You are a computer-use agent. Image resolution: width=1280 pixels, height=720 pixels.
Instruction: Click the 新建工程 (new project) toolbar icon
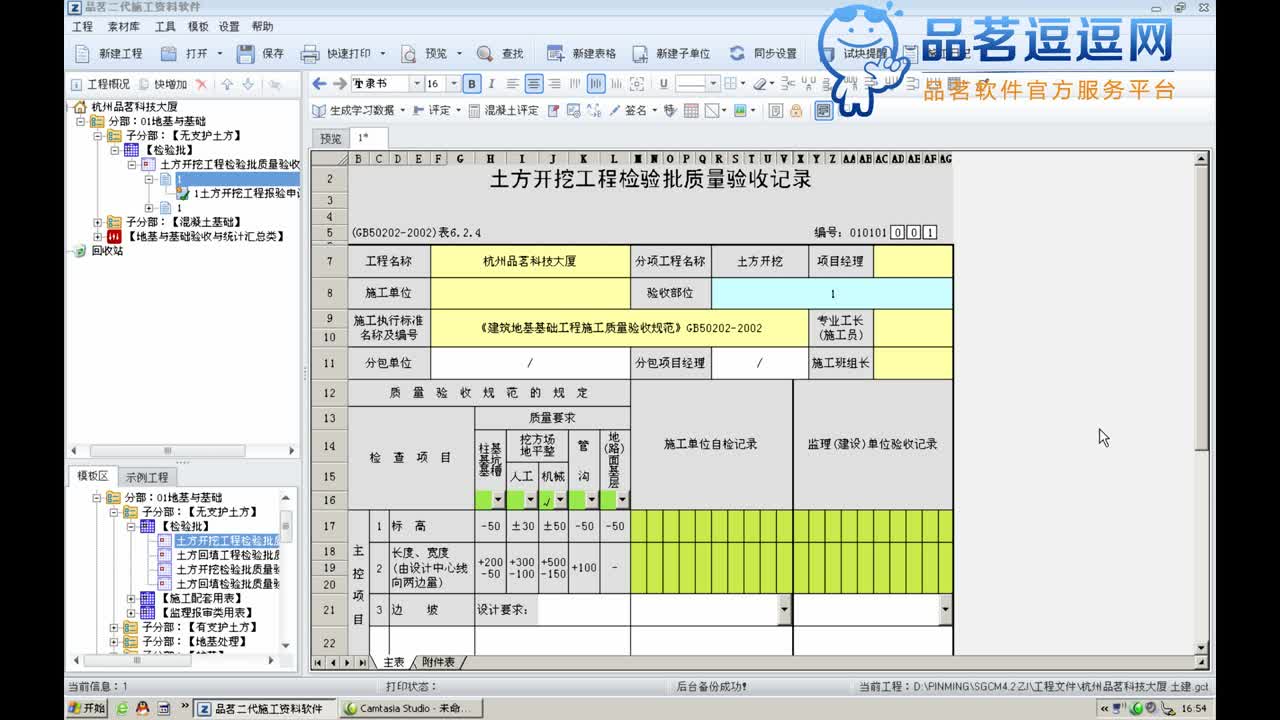83,53
